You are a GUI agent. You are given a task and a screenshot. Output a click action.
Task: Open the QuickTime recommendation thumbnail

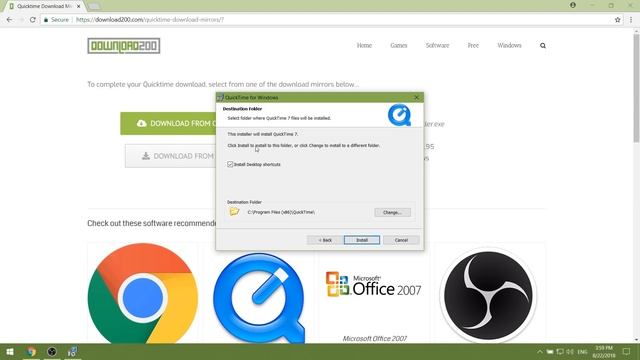(x=259, y=297)
